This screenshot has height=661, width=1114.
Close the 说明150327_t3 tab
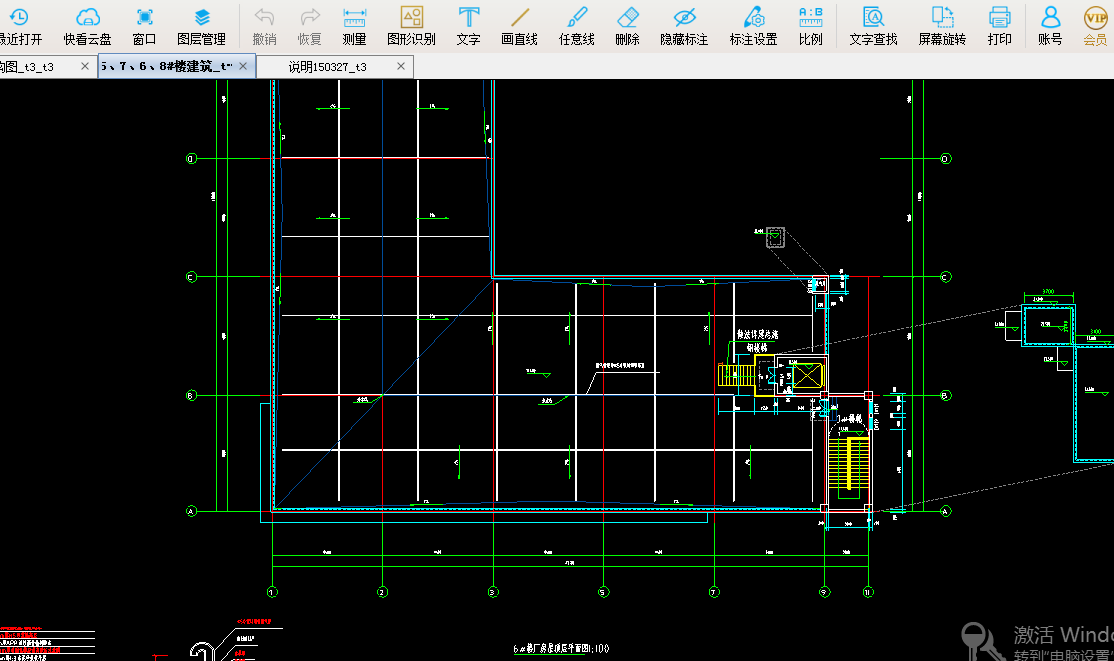(x=401, y=66)
